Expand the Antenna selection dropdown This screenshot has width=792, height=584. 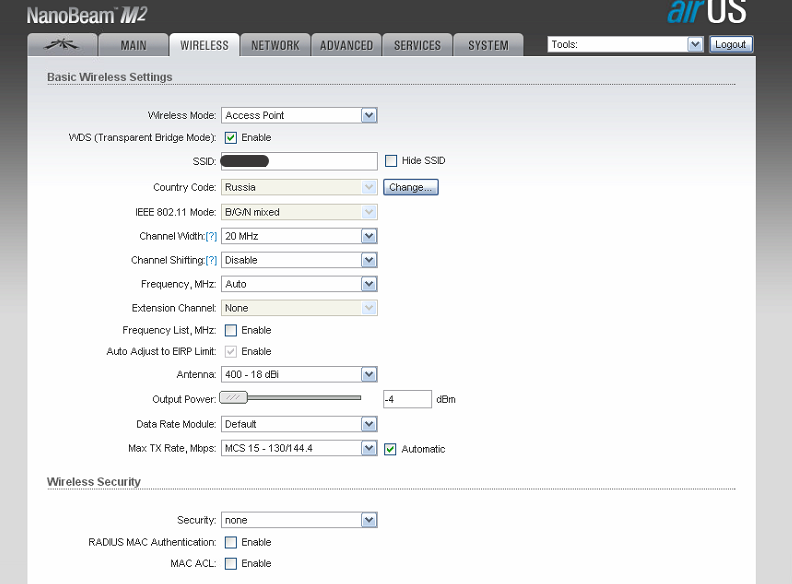(298, 374)
